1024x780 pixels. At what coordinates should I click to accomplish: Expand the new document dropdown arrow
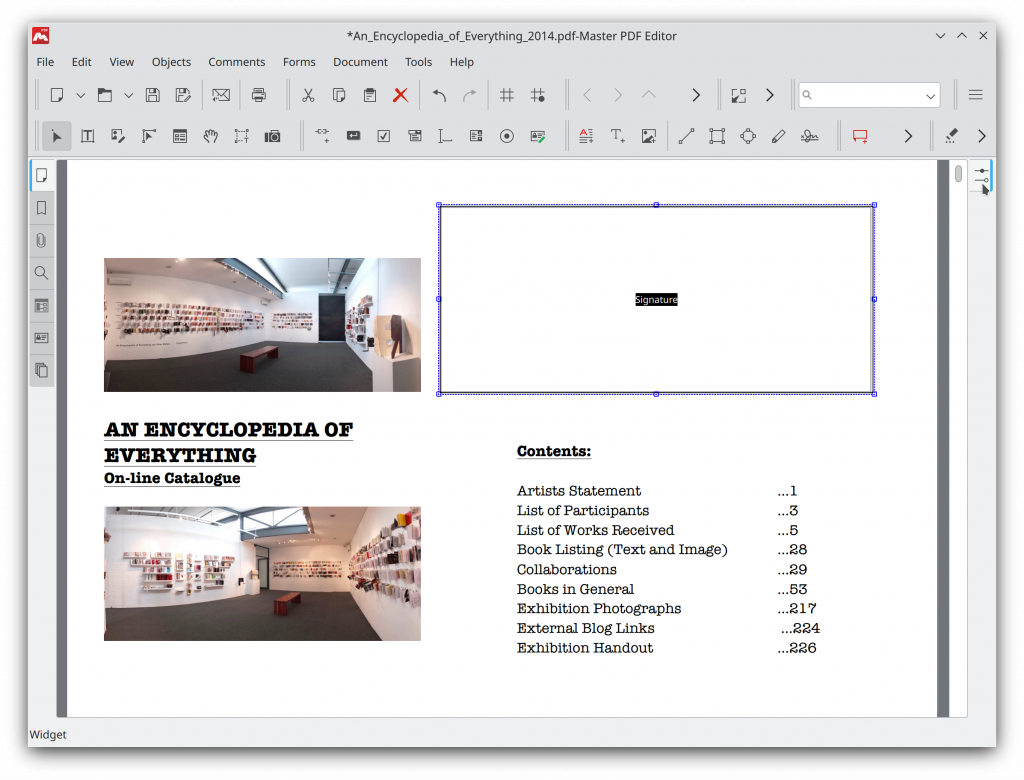(x=80, y=95)
